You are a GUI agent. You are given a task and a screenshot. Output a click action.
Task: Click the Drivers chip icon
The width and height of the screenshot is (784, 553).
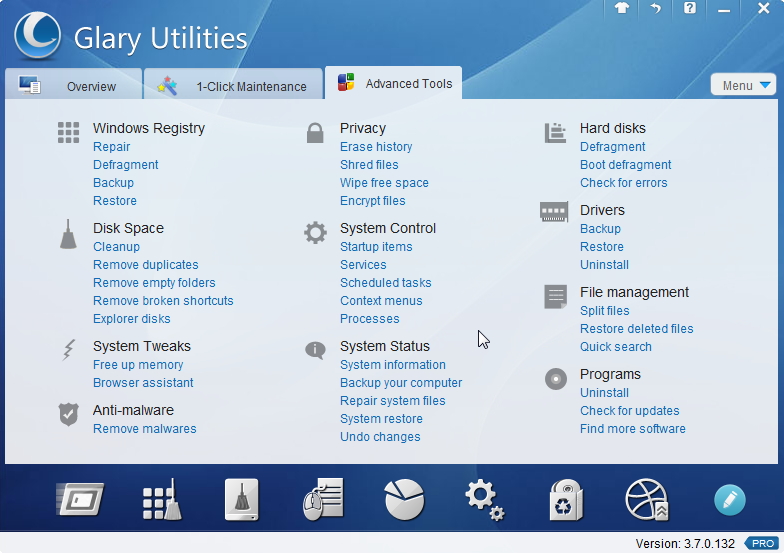[554, 212]
